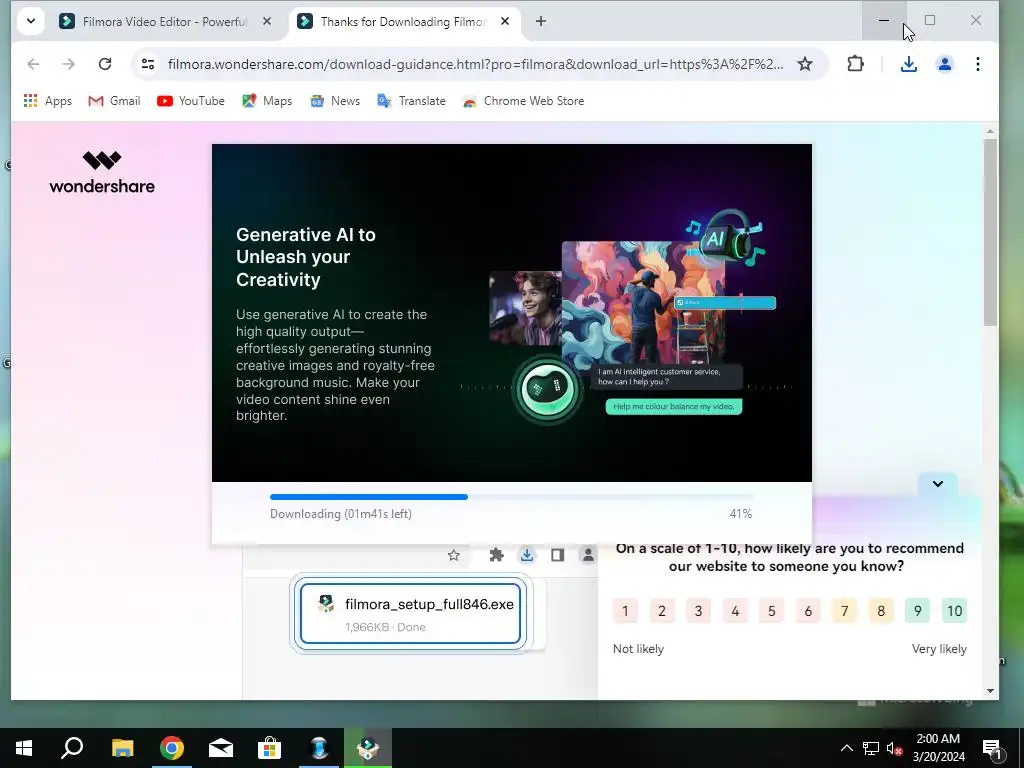
Task: Click download icon in guidance illustration
Action: pyautogui.click(x=527, y=555)
